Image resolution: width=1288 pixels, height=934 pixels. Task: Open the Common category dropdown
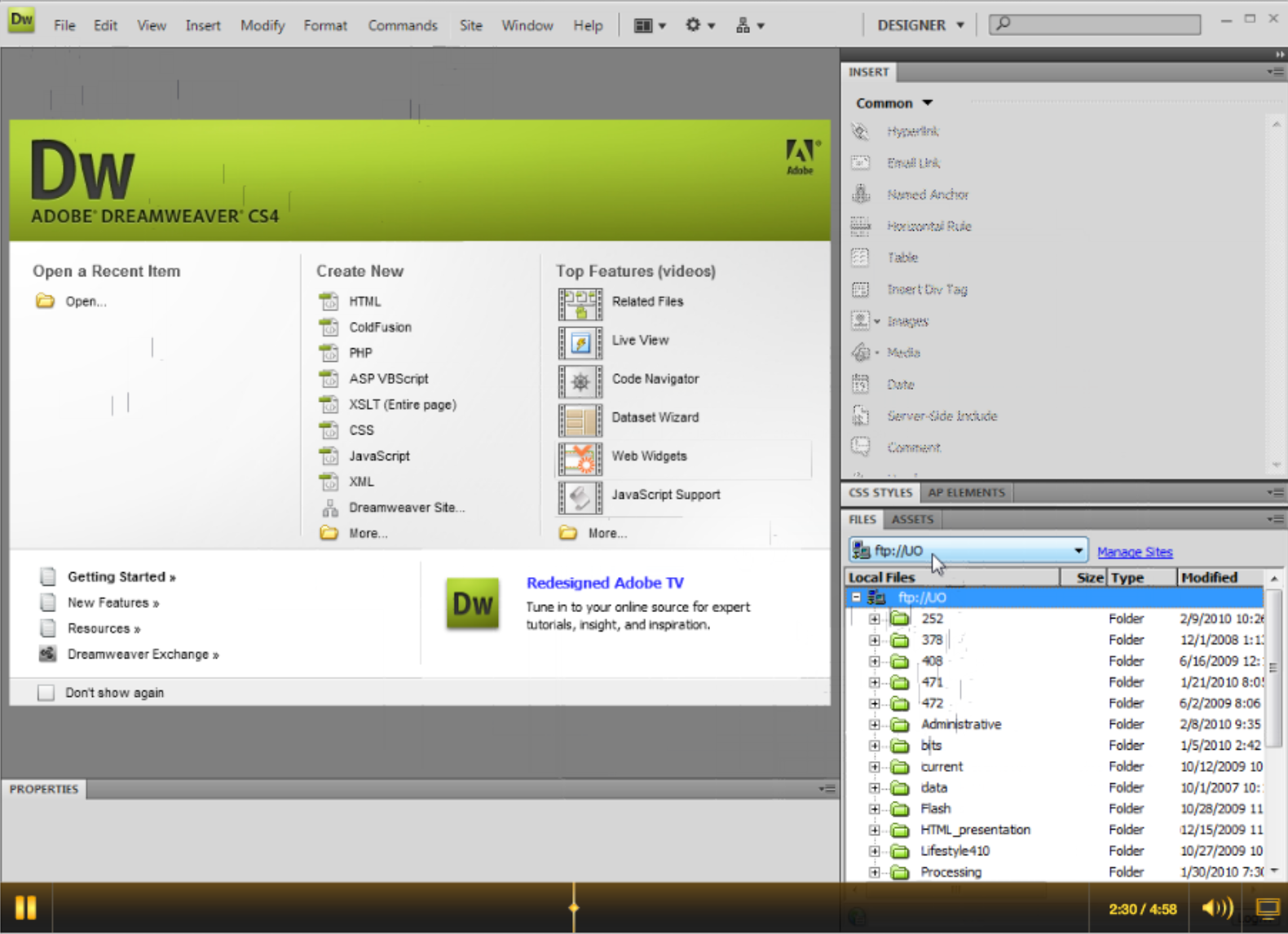pos(893,104)
